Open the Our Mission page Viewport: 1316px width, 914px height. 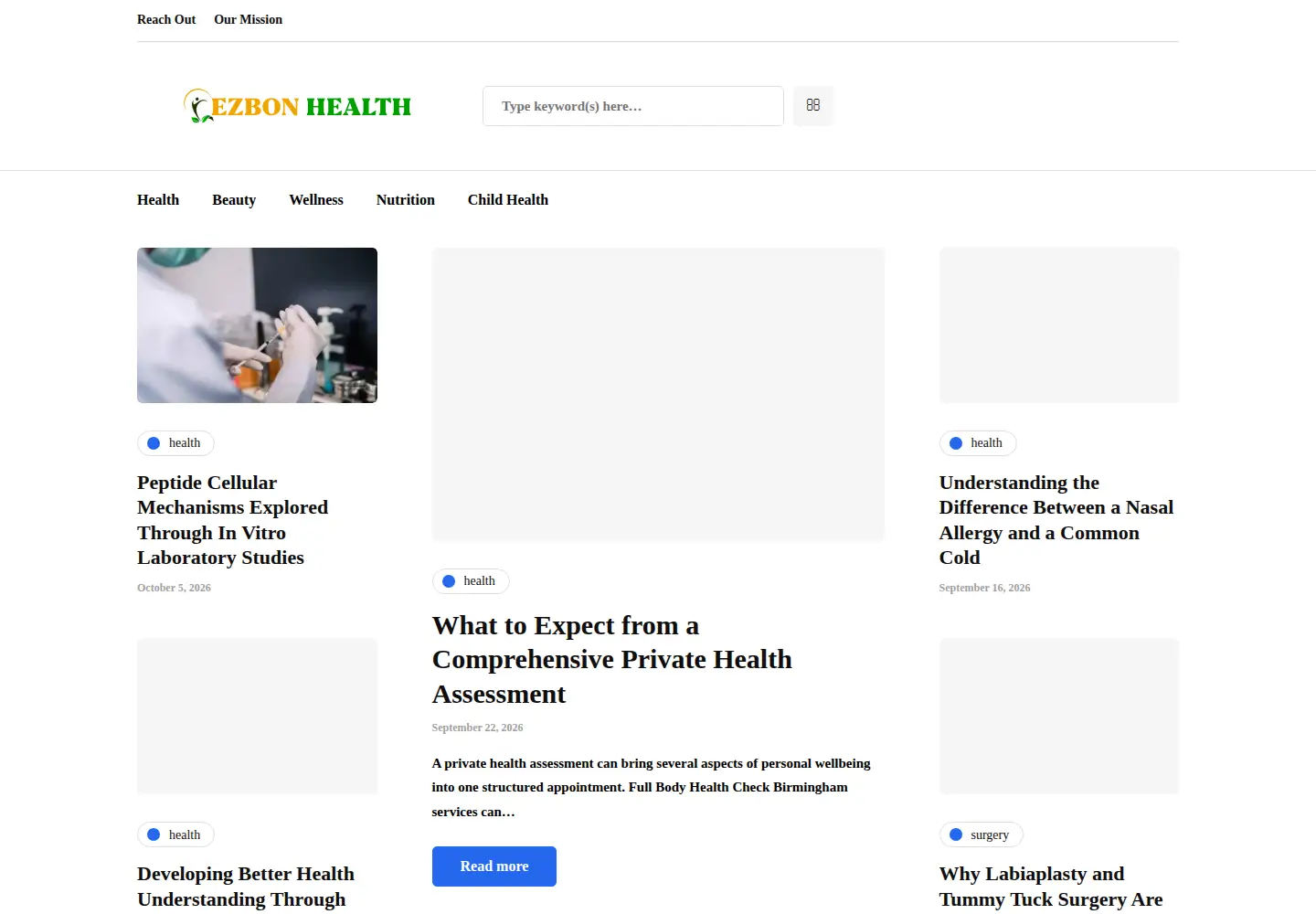tap(248, 19)
